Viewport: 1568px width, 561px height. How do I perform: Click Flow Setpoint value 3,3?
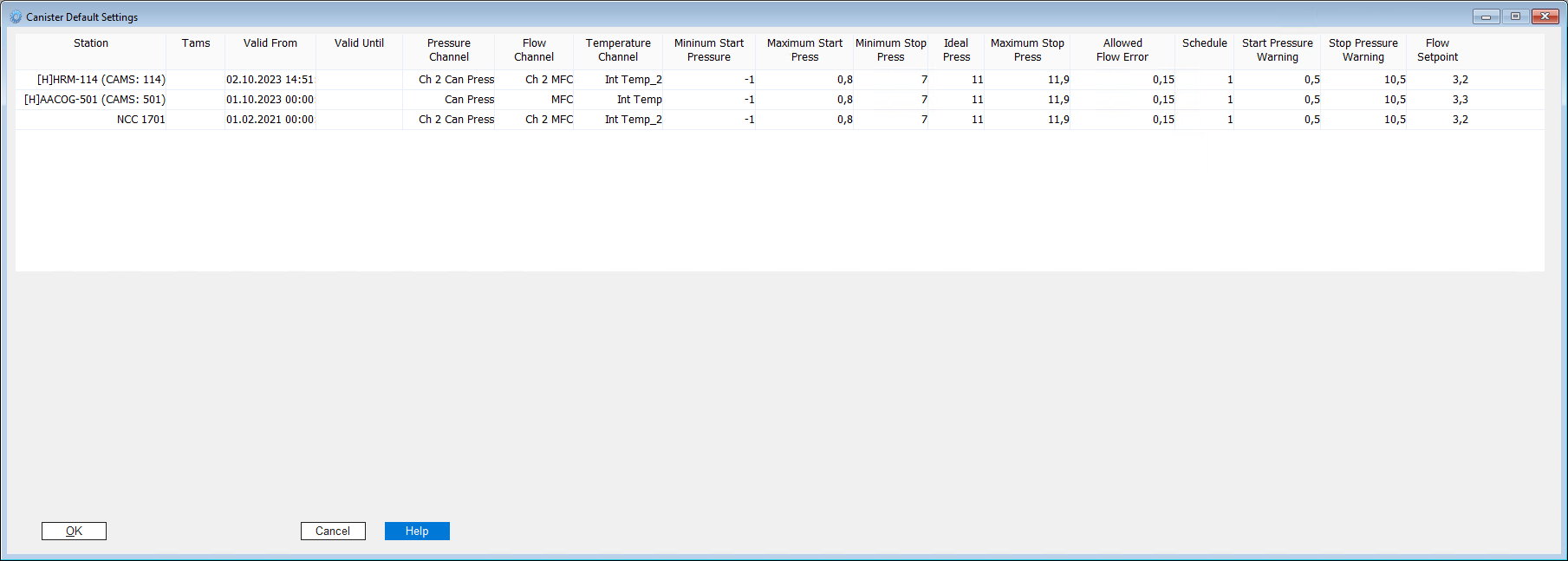[x=1460, y=100]
